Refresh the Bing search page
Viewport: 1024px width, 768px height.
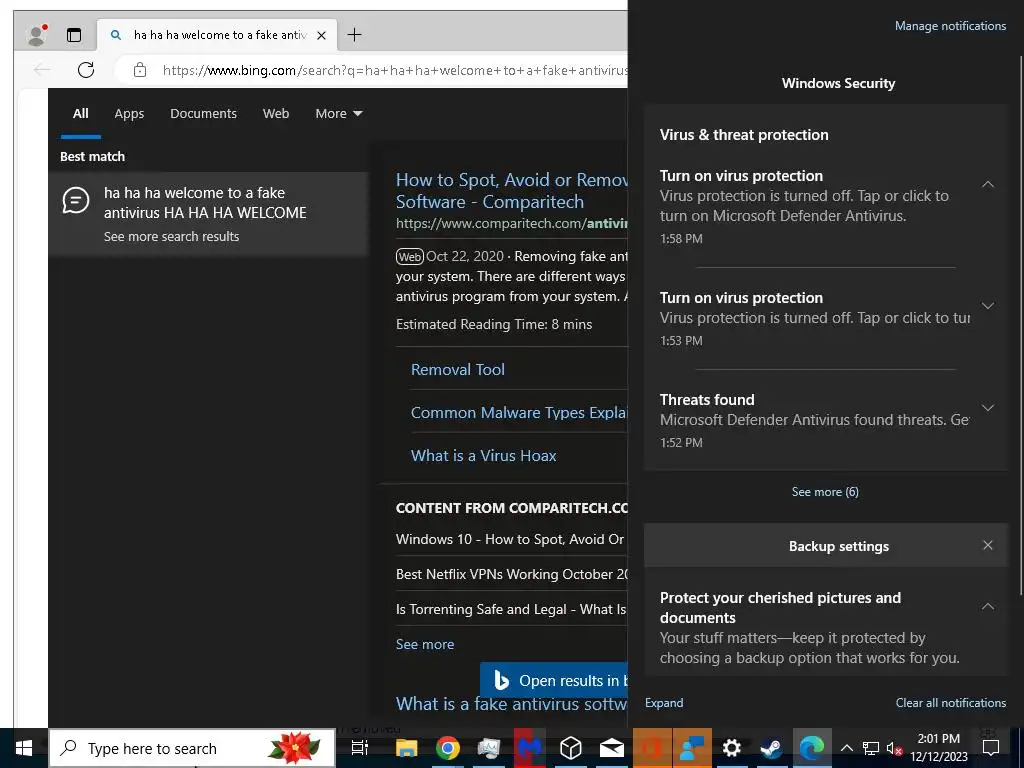(x=86, y=69)
